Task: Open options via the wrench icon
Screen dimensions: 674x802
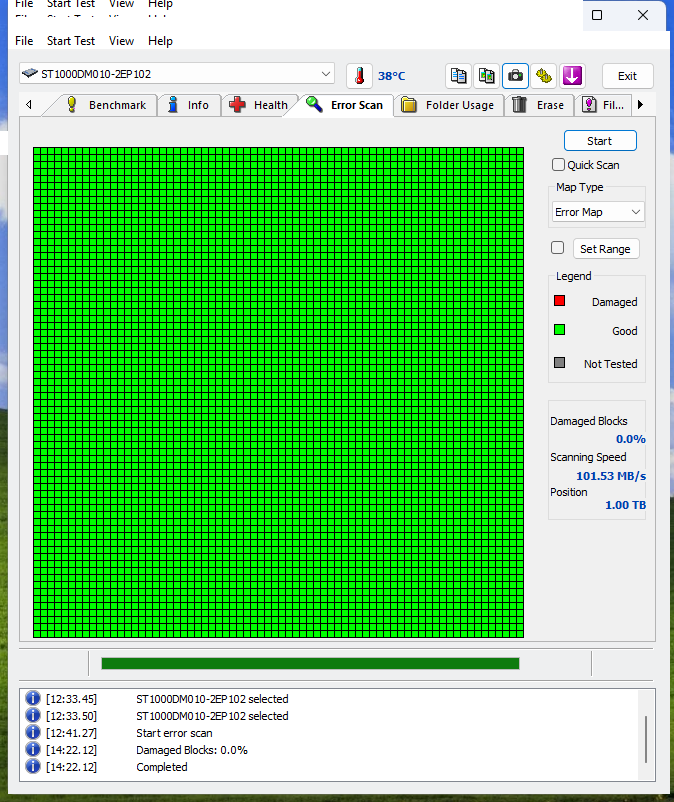Action: [543, 76]
